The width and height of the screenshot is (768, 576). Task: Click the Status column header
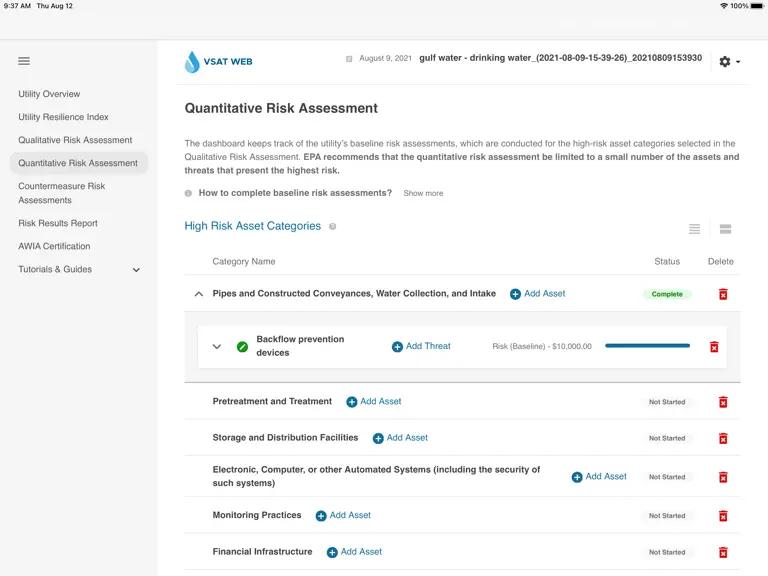tap(667, 262)
